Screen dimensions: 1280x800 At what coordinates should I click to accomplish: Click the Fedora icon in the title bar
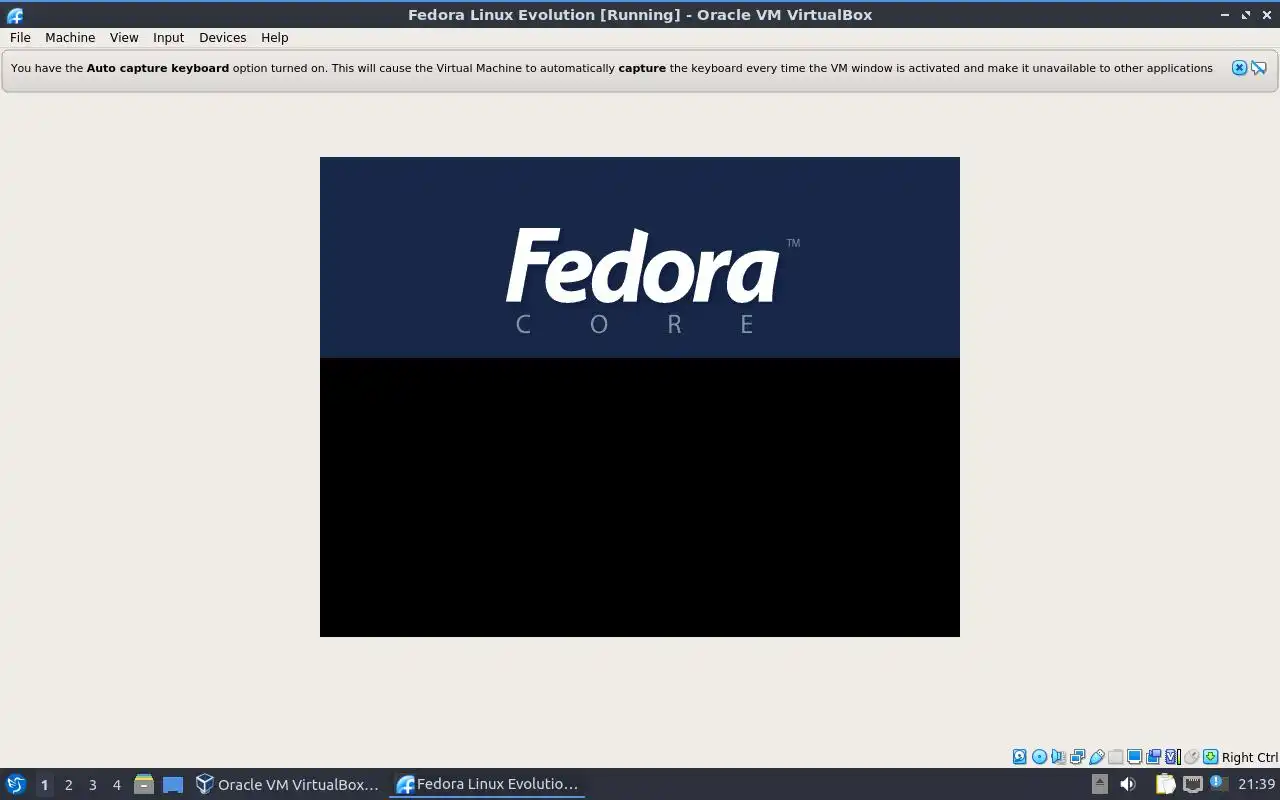[x=15, y=15]
